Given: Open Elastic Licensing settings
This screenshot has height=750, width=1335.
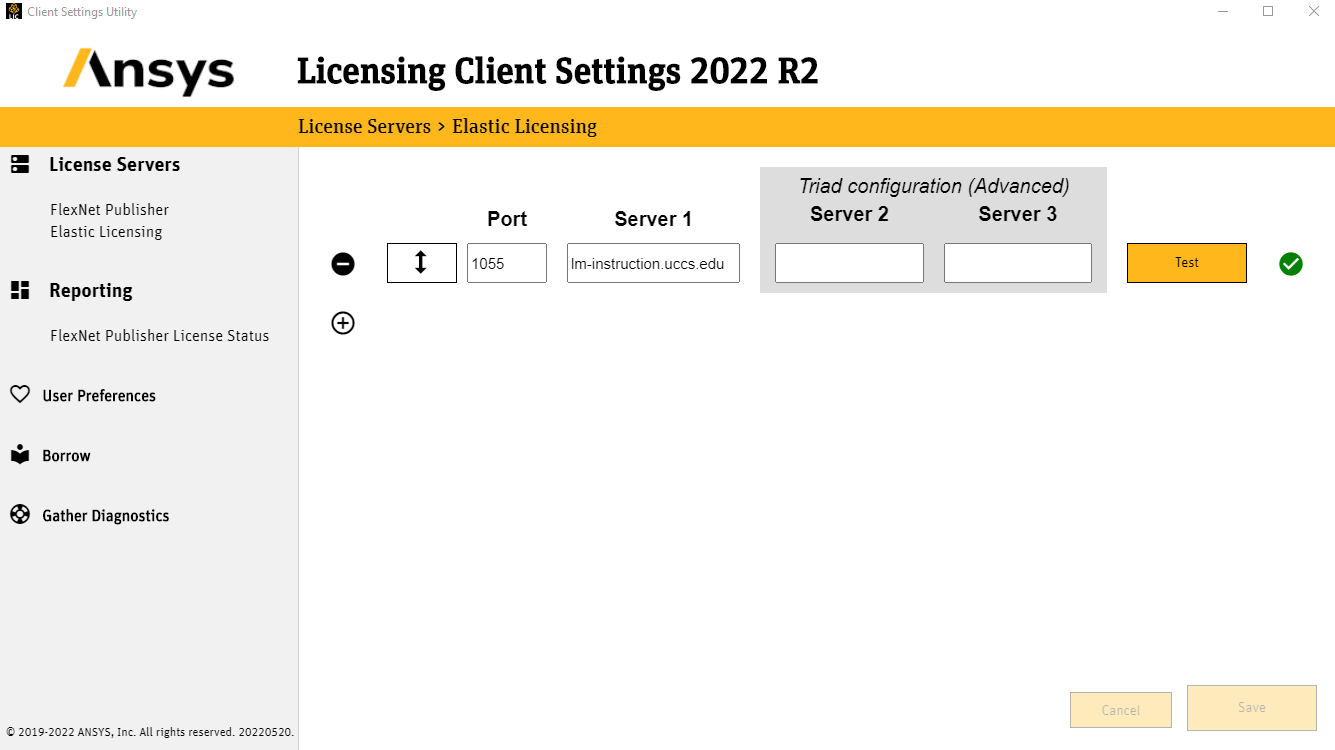Looking at the screenshot, I should pos(106,231).
